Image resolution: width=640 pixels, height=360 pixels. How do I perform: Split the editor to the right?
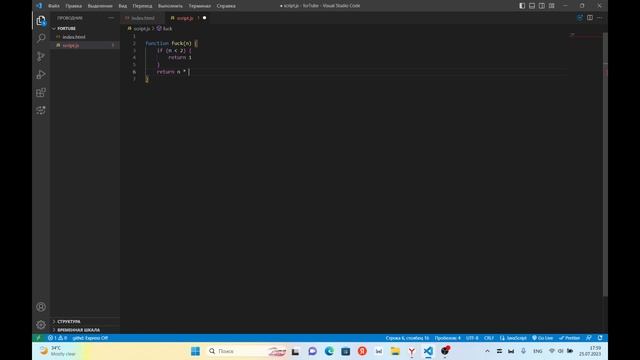[x=590, y=18]
